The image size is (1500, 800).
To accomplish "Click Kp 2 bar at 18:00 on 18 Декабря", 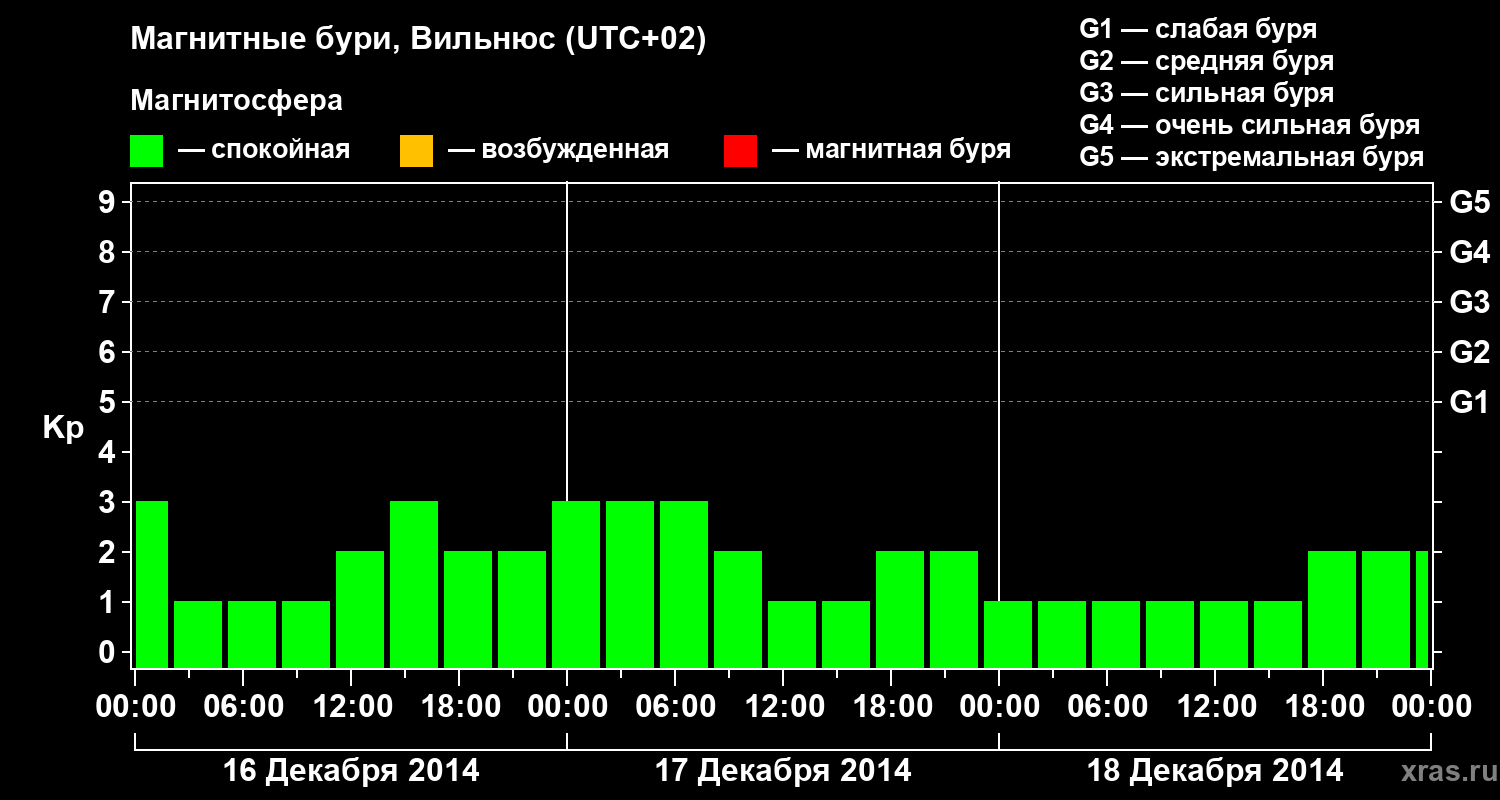I will 1332,609.
